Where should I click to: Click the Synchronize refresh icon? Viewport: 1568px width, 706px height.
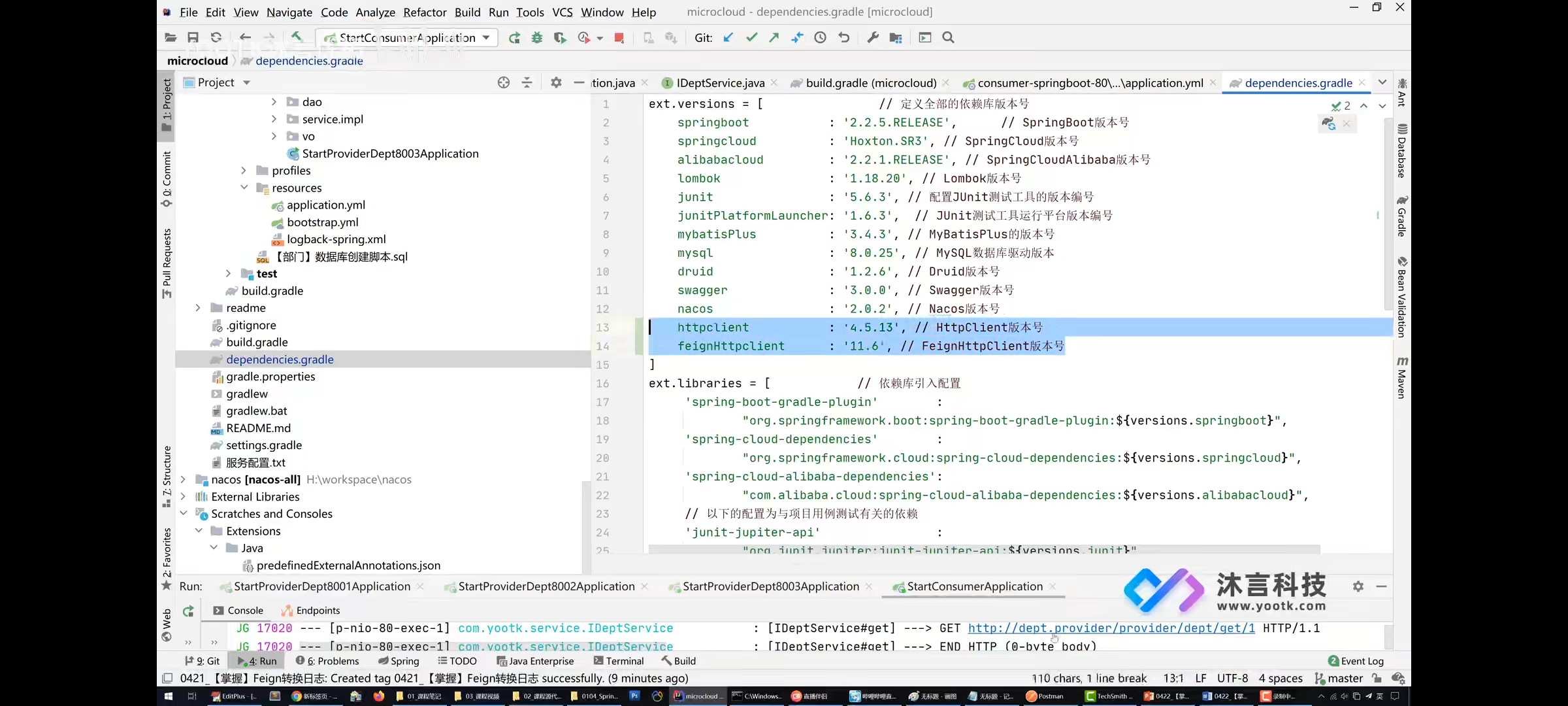(x=216, y=38)
